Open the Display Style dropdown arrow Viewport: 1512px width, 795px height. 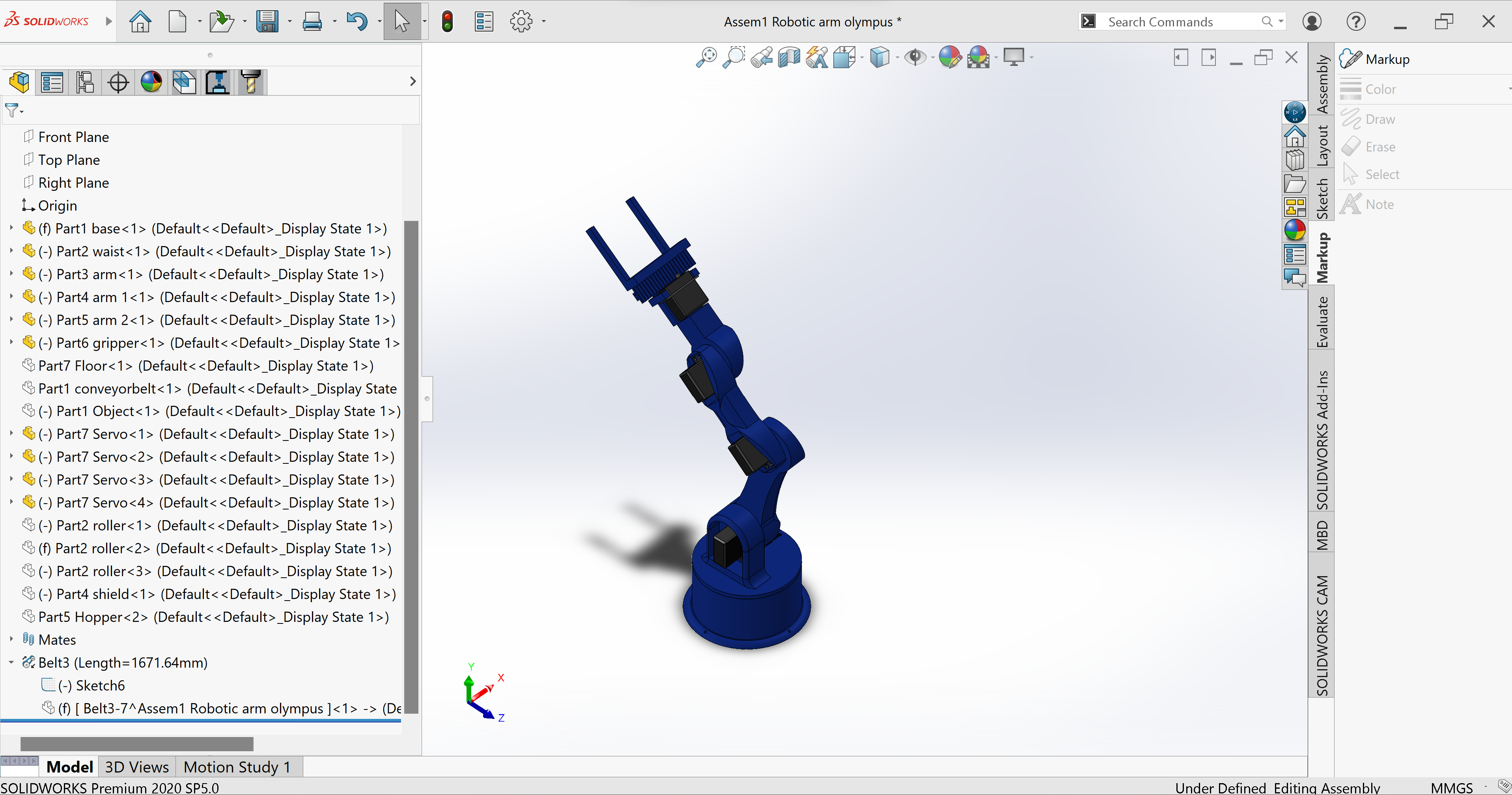pos(898,58)
